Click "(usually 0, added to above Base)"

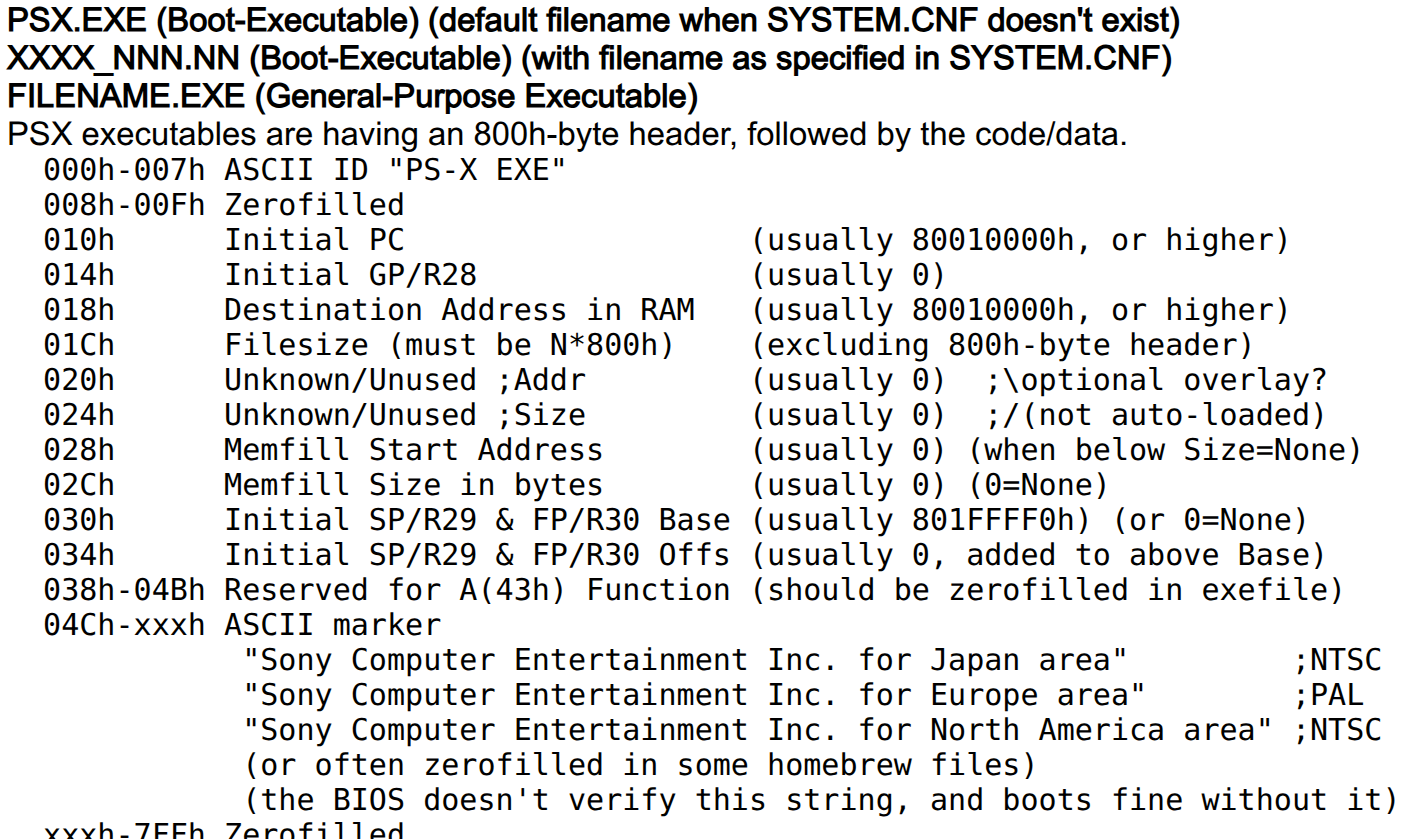point(1039,555)
